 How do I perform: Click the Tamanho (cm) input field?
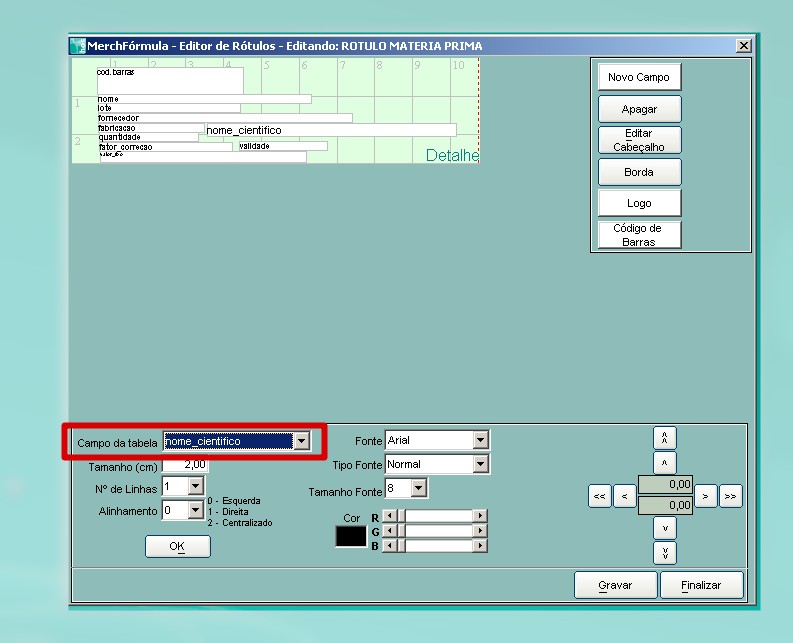point(185,465)
